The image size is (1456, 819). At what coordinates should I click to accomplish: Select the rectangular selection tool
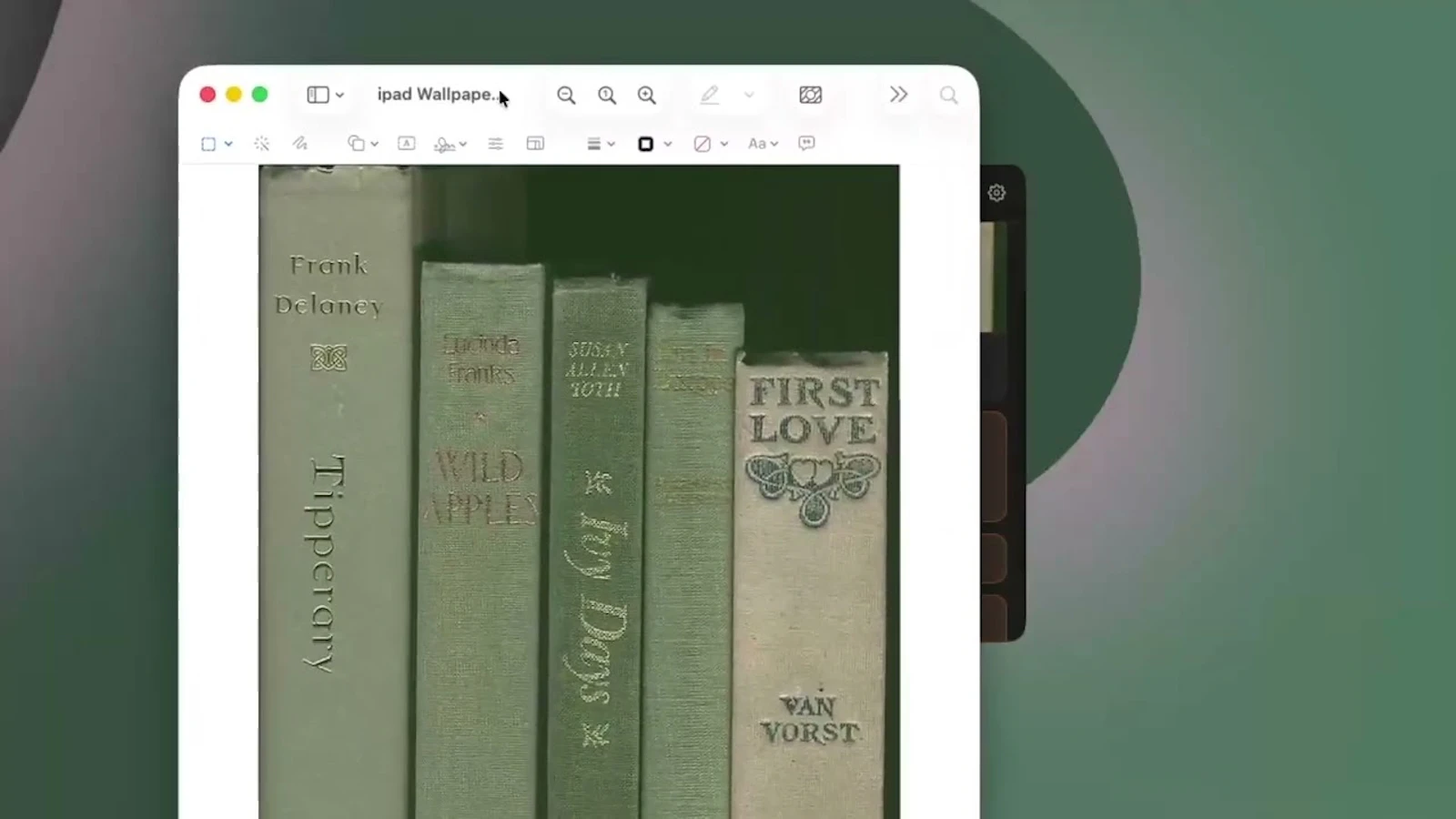tap(208, 144)
